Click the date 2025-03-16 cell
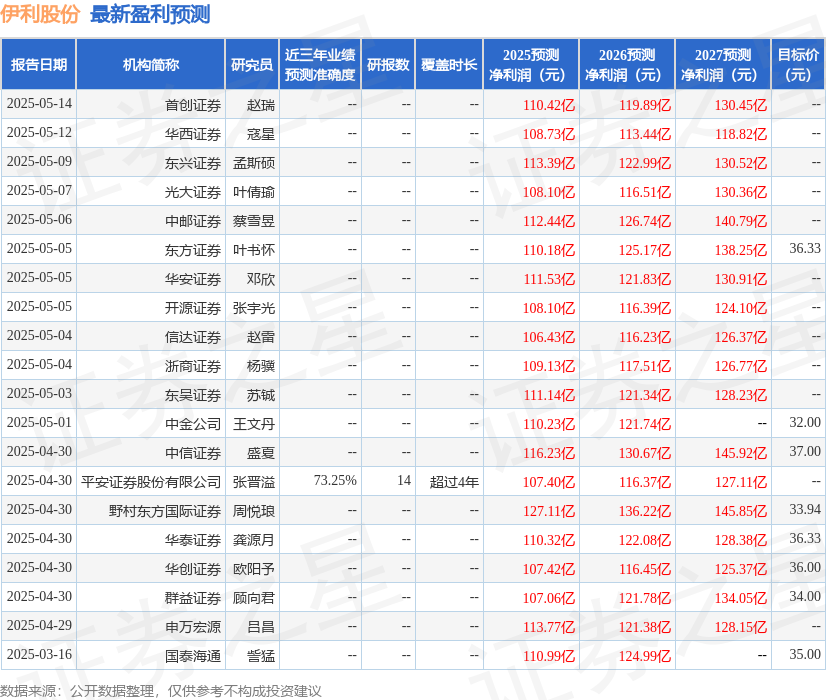Screen dimensions: 826x700 click(x=39, y=654)
